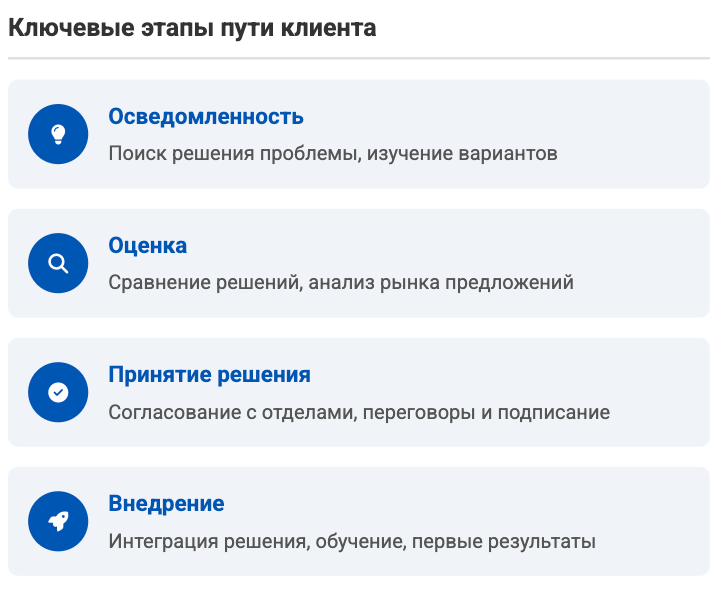Select the Осведомленность heading
This screenshot has height=594, width=724.
coord(206,116)
